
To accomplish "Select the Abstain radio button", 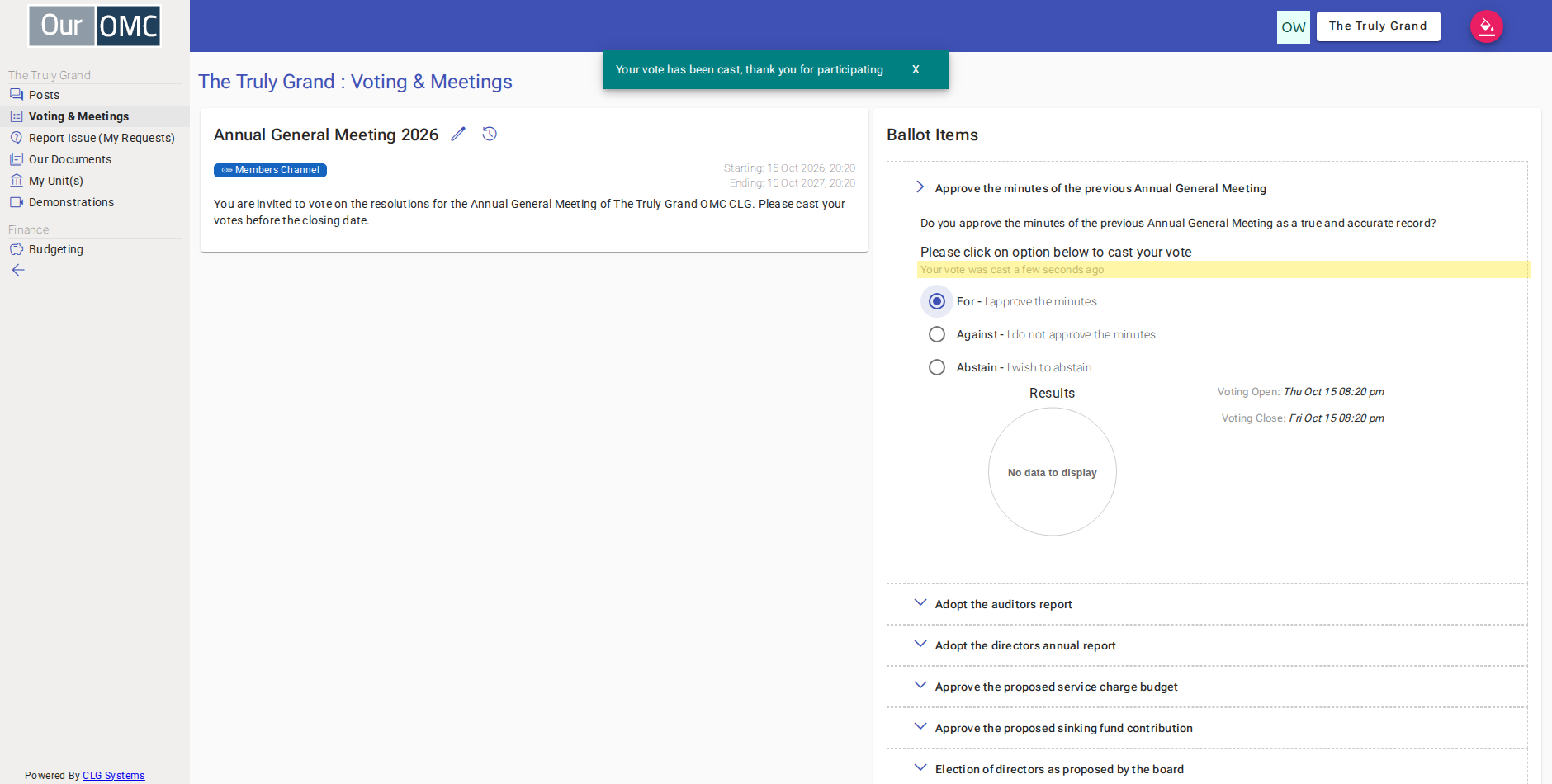I will click(x=937, y=367).
